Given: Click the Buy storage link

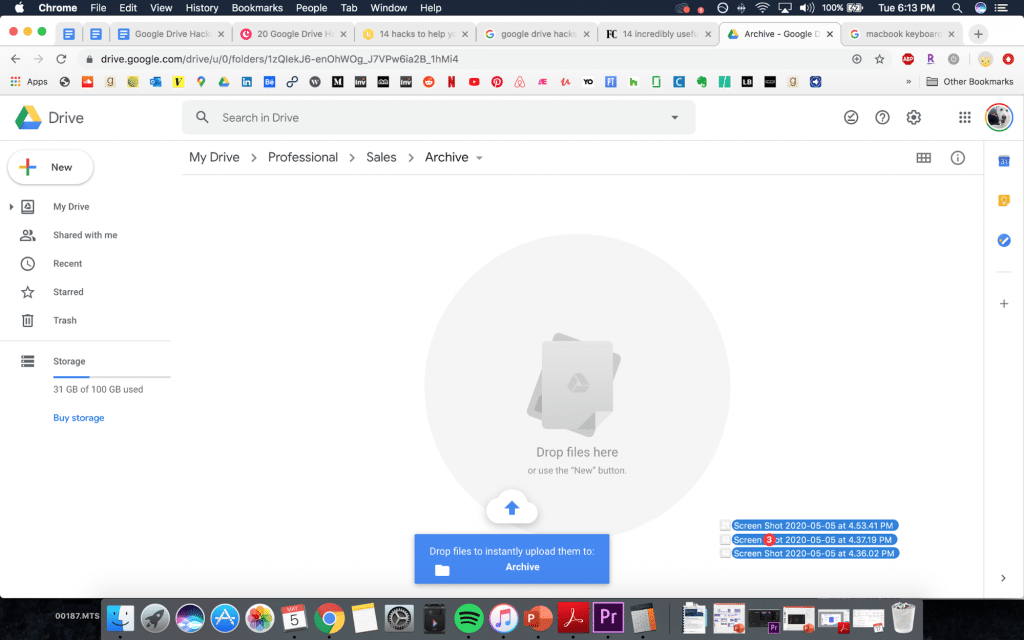Looking at the screenshot, I should pos(78,418).
